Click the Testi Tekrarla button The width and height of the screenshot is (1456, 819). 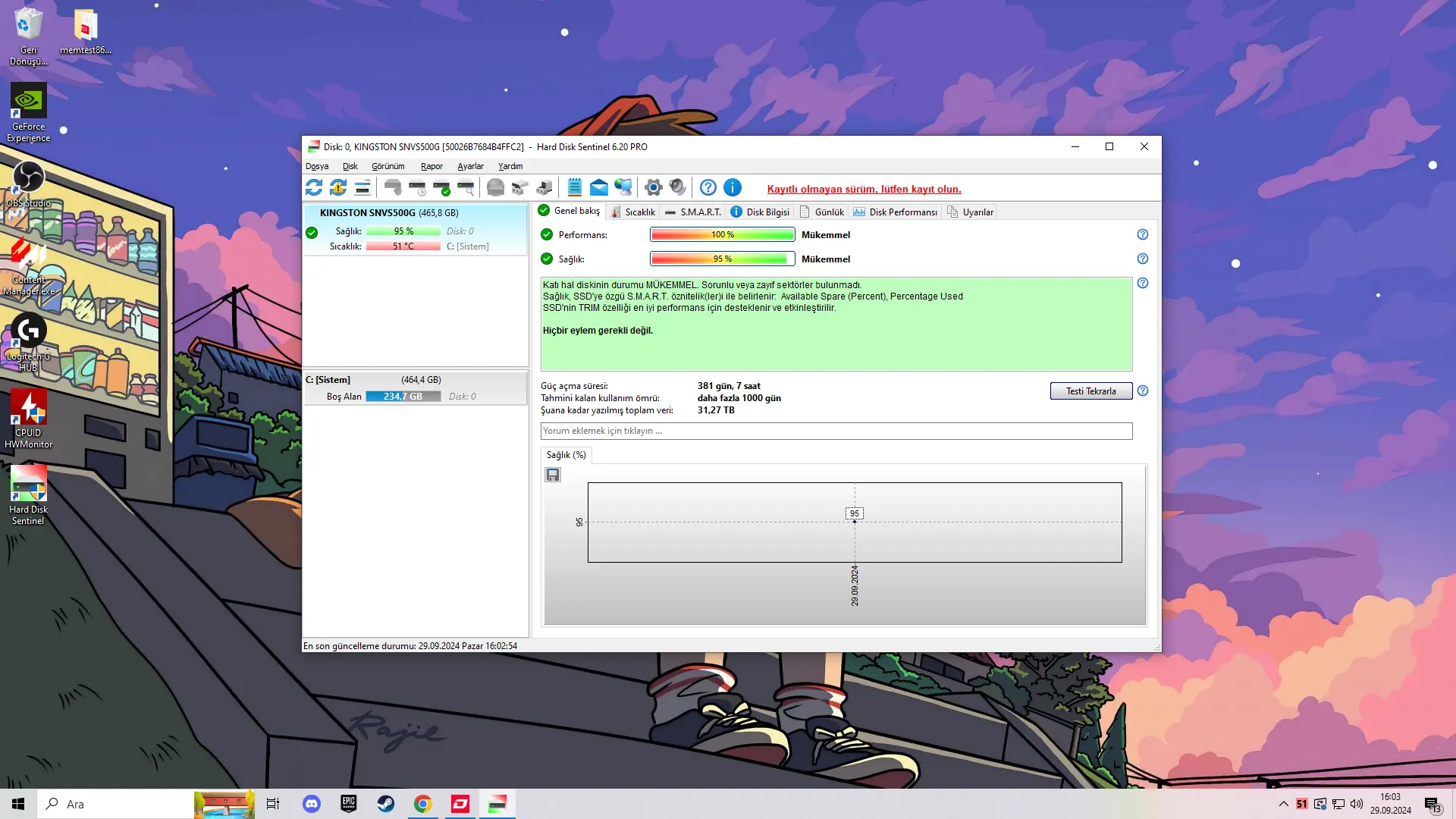pos(1090,391)
